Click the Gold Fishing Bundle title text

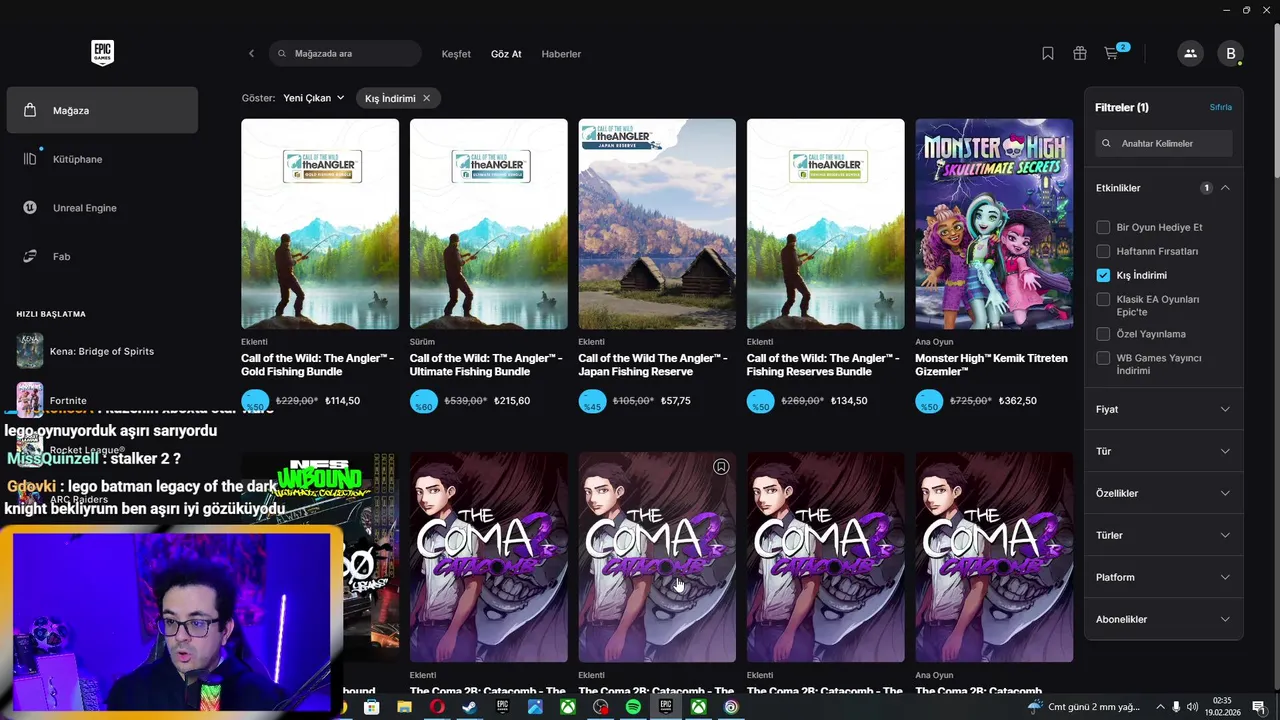click(x=317, y=365)
